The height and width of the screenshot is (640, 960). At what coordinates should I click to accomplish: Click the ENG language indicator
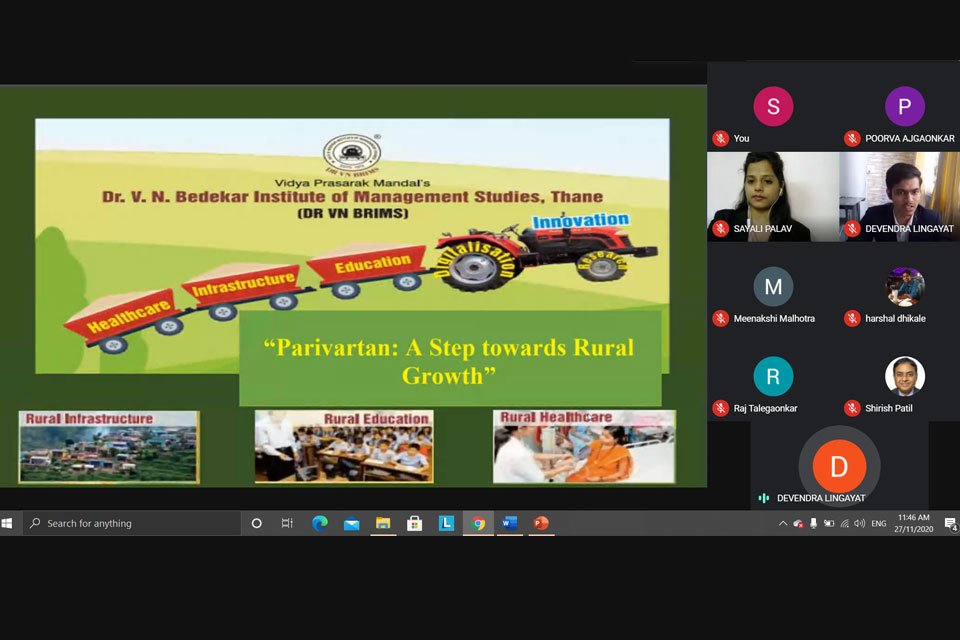click(879, 524)
